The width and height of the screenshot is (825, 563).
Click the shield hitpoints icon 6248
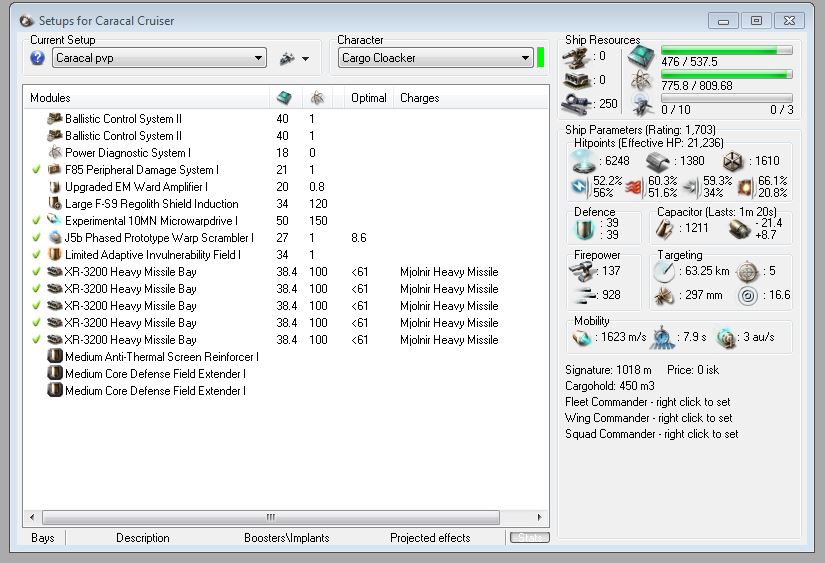(583, 161)
